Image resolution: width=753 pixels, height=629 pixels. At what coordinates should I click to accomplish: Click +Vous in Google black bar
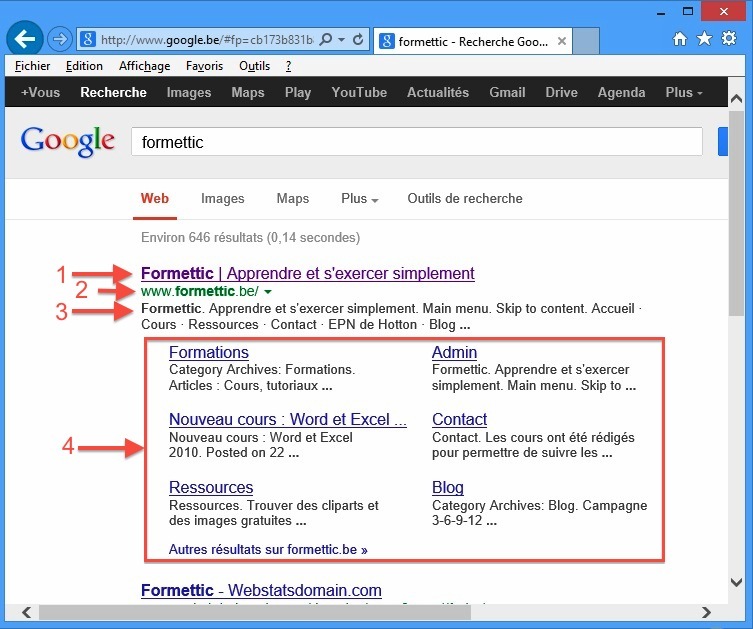click(x=40, y=92)
